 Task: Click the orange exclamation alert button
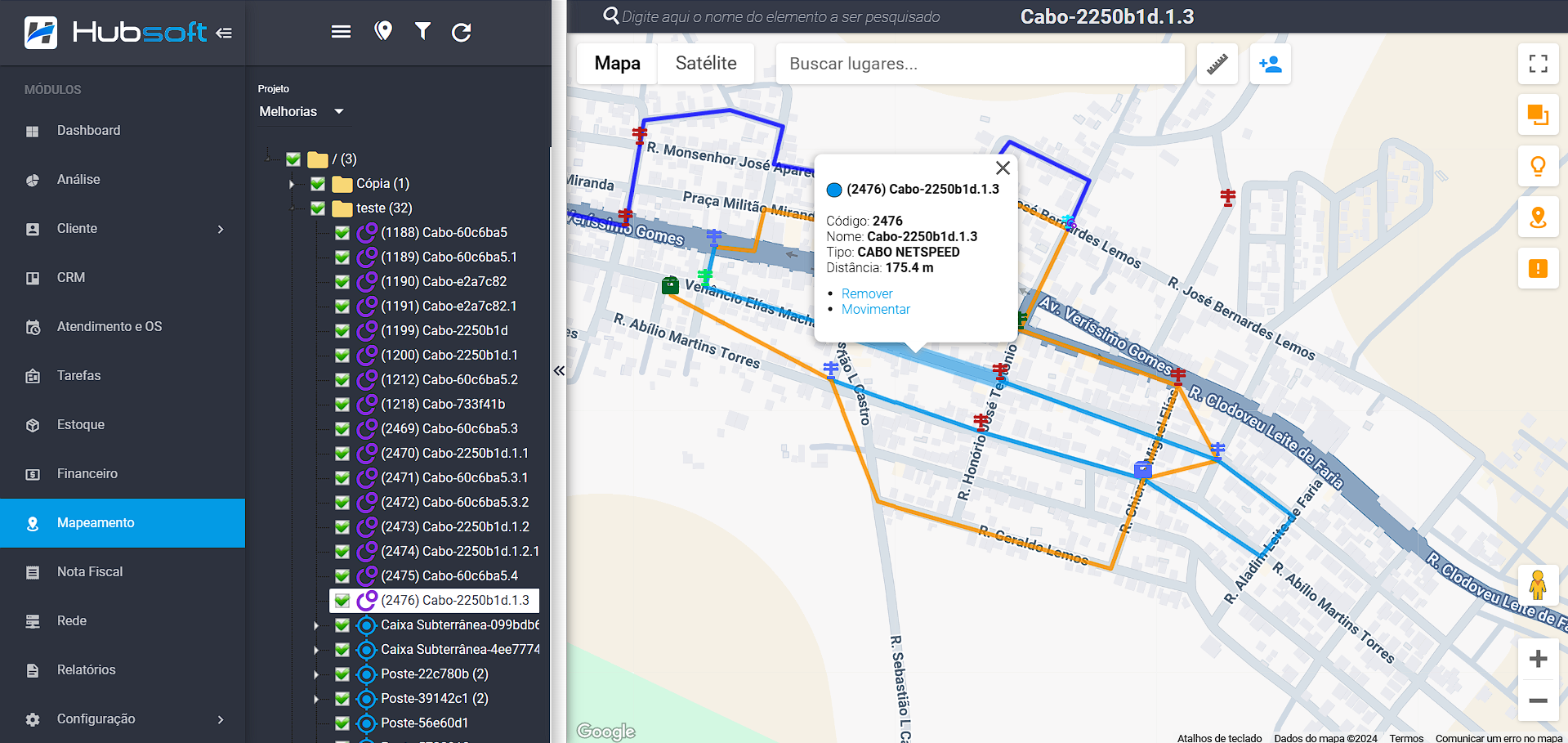pos(1538,268)
